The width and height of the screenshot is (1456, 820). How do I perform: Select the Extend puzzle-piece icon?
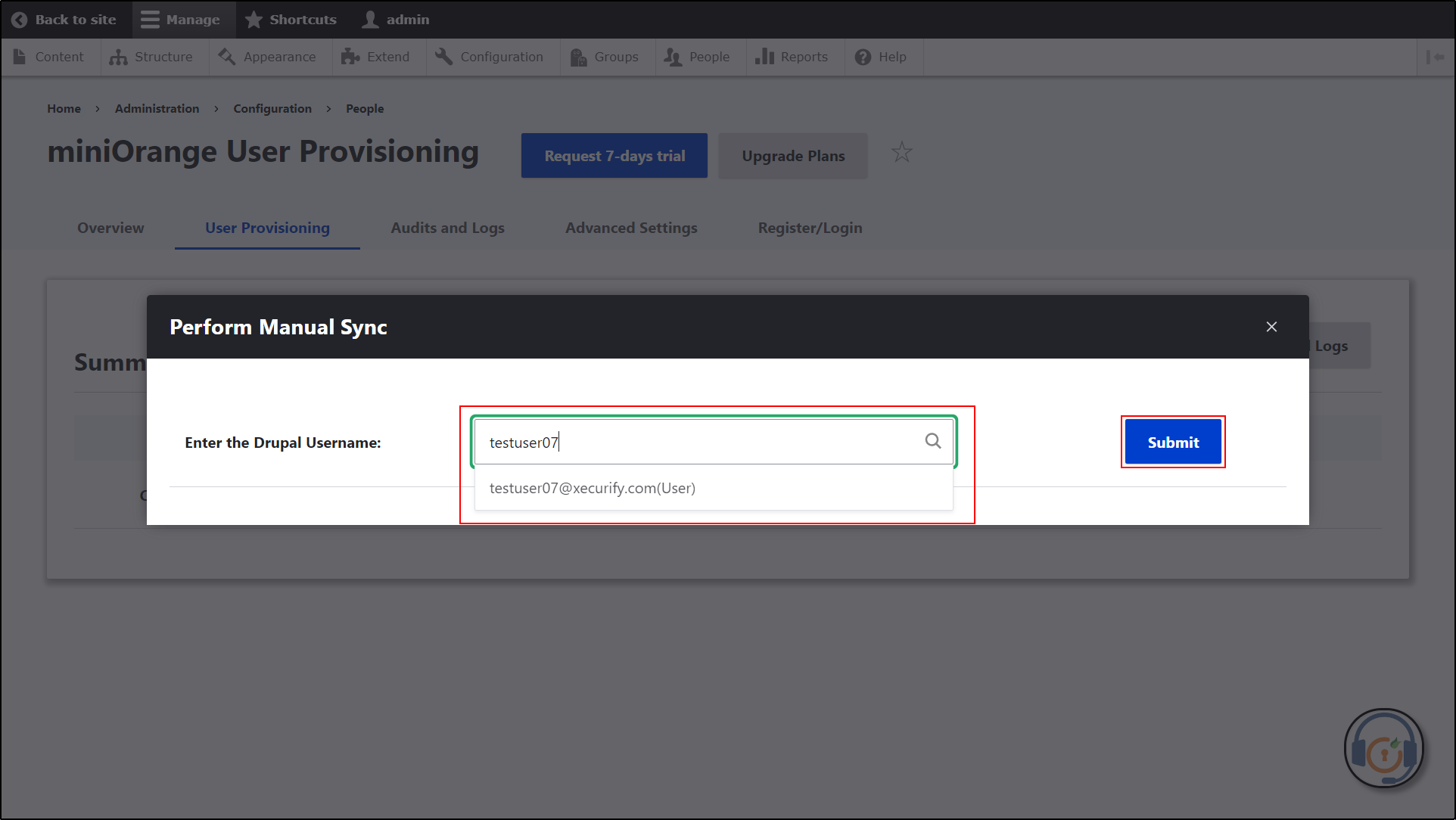click(350, 56)
